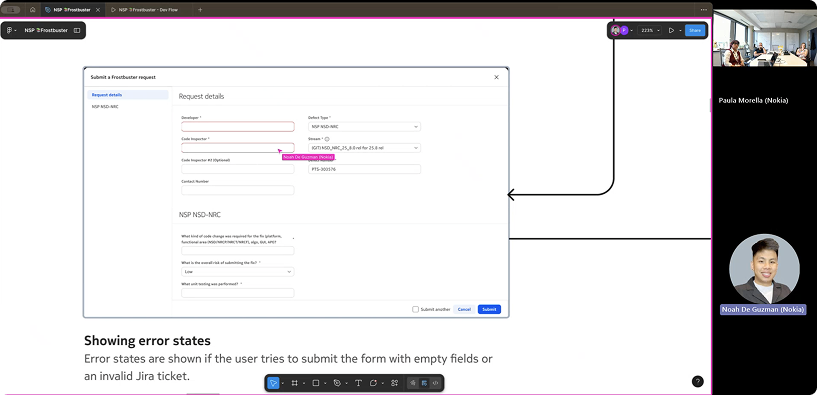Close the NSP Frostbuster tab
Viewport: 817px width, 395px height.
pos(98,9)
